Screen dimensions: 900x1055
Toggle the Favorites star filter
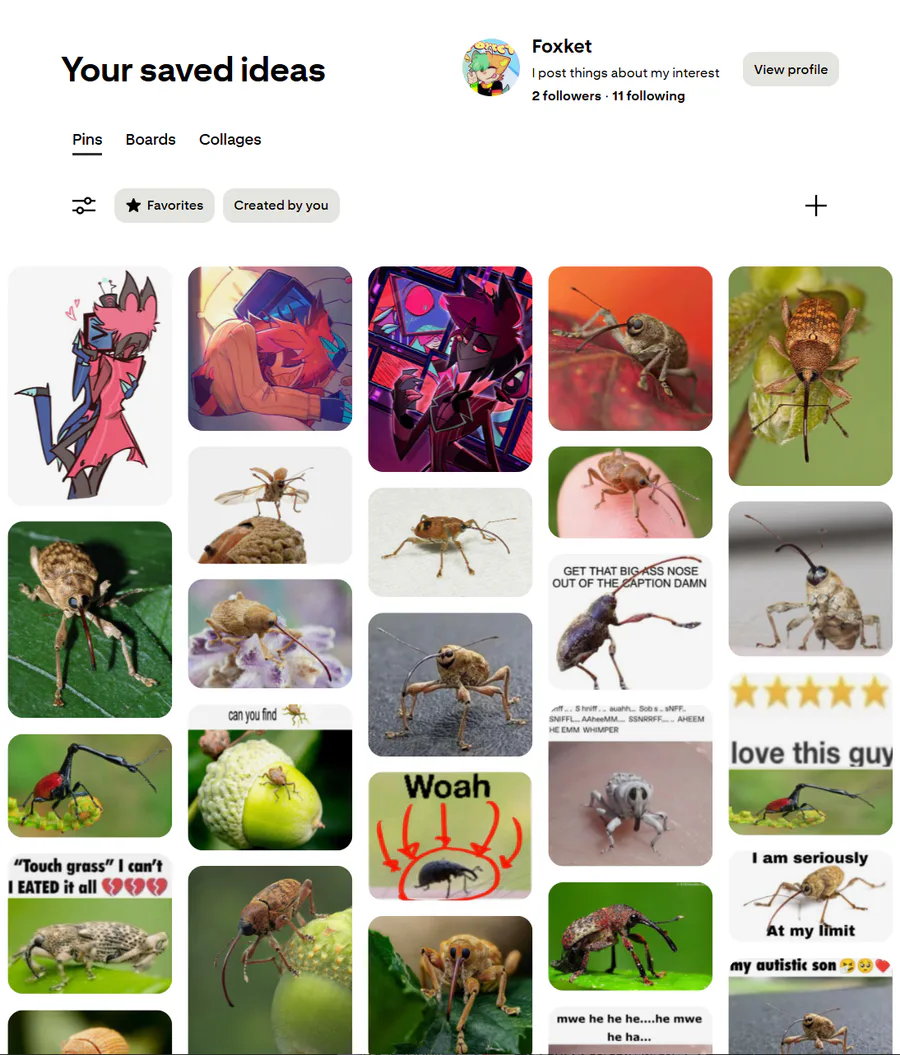pos(164,205)
